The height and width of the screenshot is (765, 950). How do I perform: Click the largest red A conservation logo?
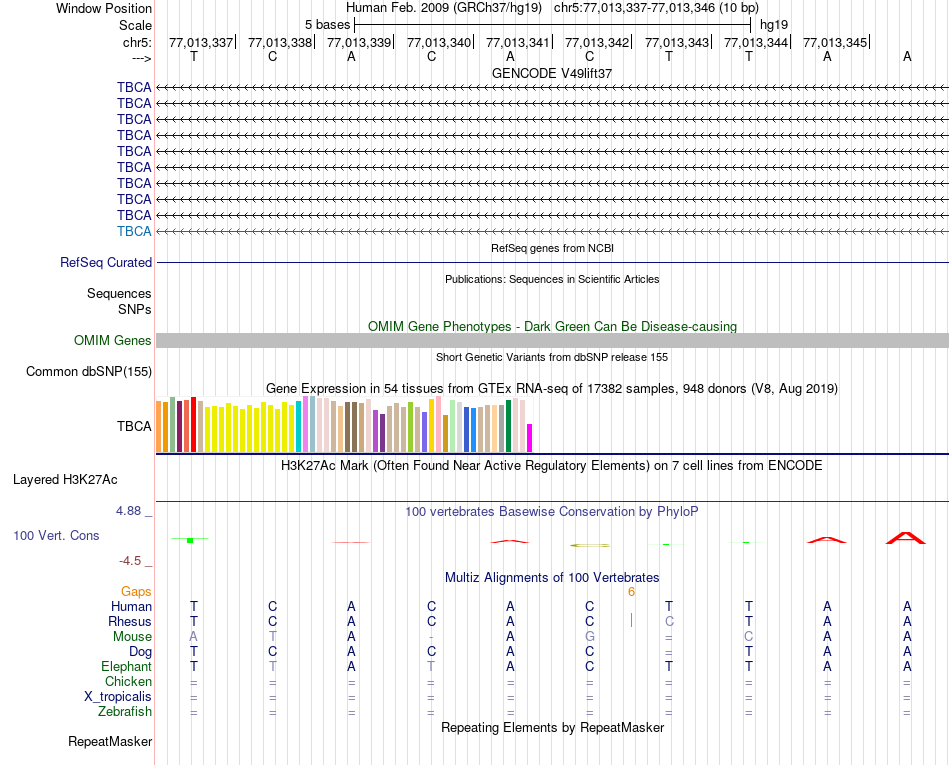(x=906, y=538)
